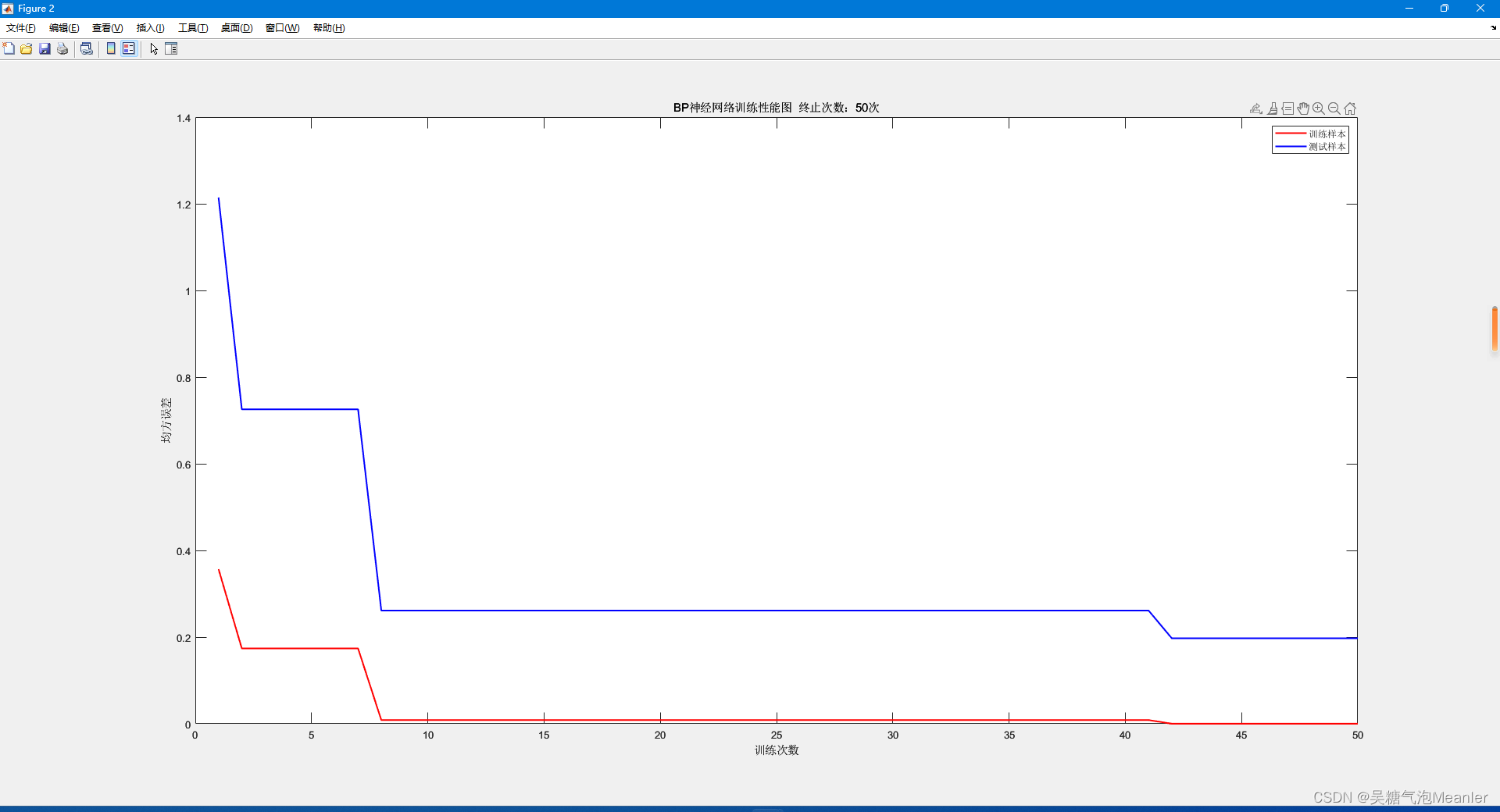Click x-axis tick label 25
The image size is (1500, 812).
(777, 735)
